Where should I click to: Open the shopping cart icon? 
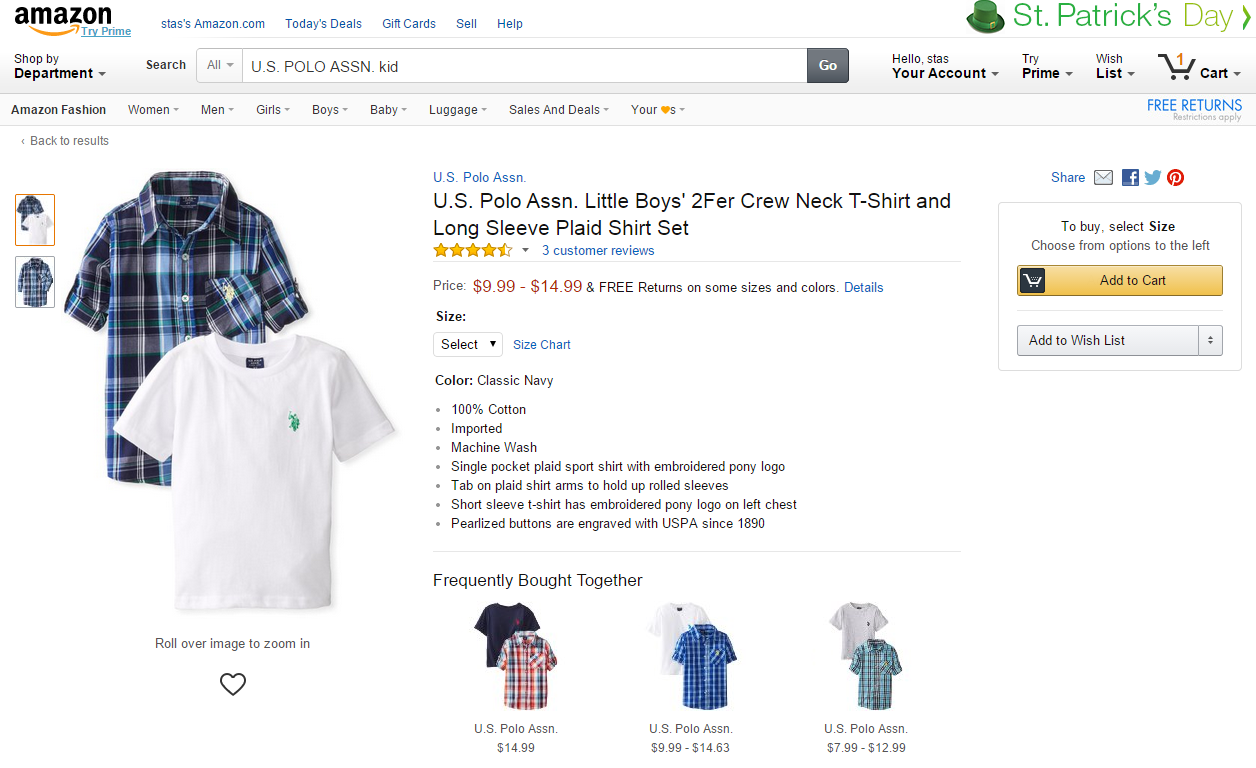(1177, 68)
